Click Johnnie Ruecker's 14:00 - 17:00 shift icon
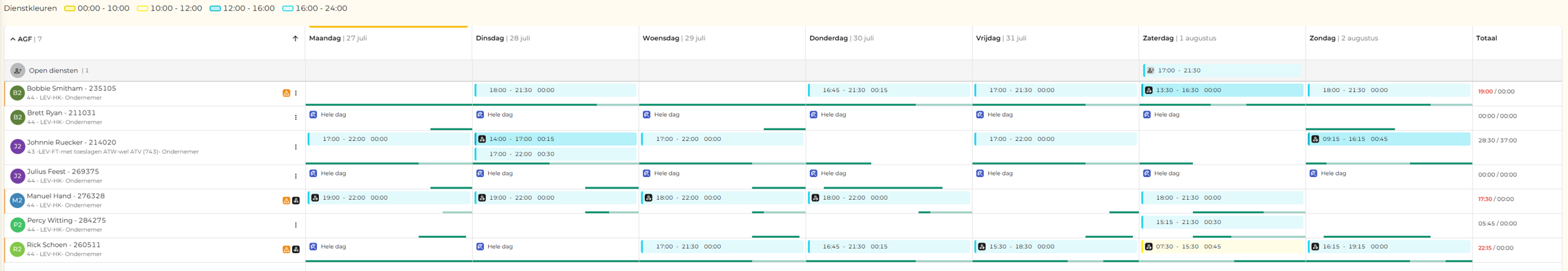This screenshot has width=1568, height=271. 482,139
